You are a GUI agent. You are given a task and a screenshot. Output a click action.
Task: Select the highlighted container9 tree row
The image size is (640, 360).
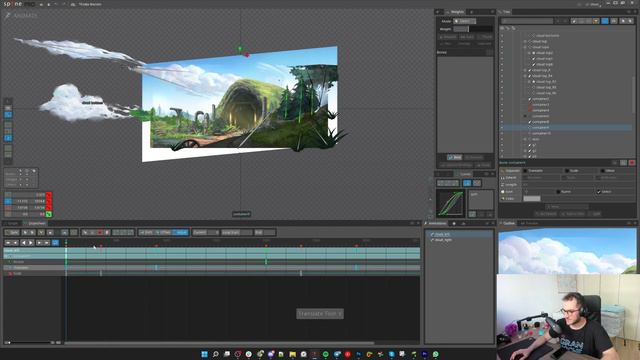click(x=567, y=127)
